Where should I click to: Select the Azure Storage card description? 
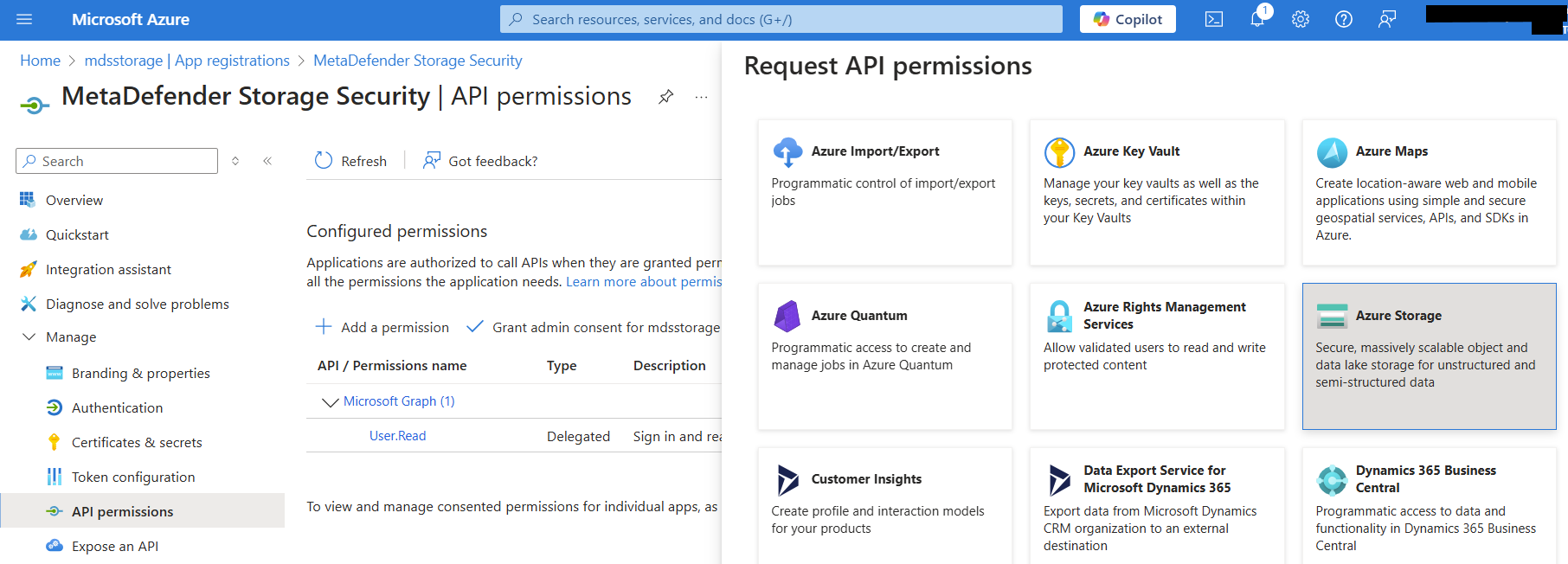click(x=1425, y=365)
